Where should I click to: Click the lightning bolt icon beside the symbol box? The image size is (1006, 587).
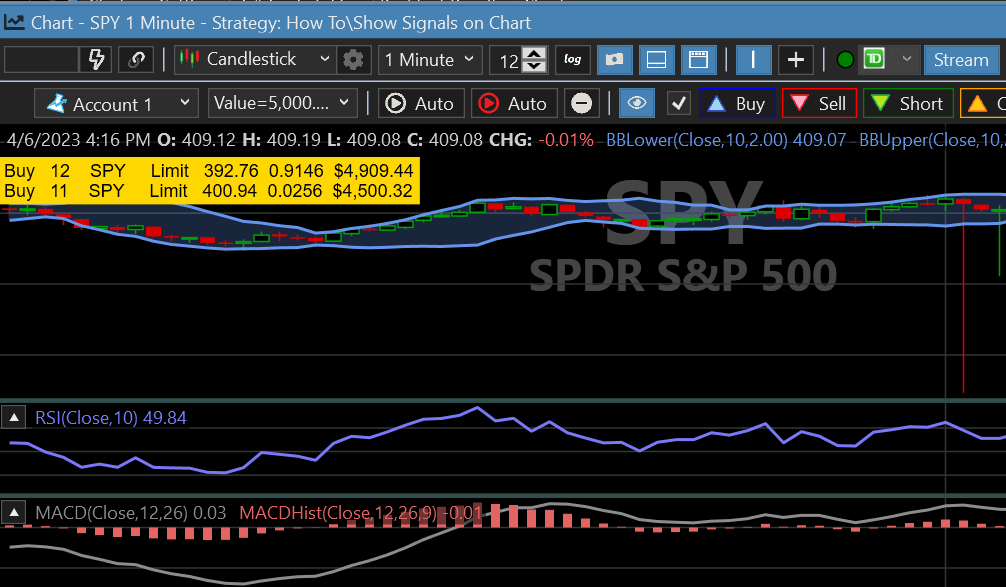pos(96,60)
